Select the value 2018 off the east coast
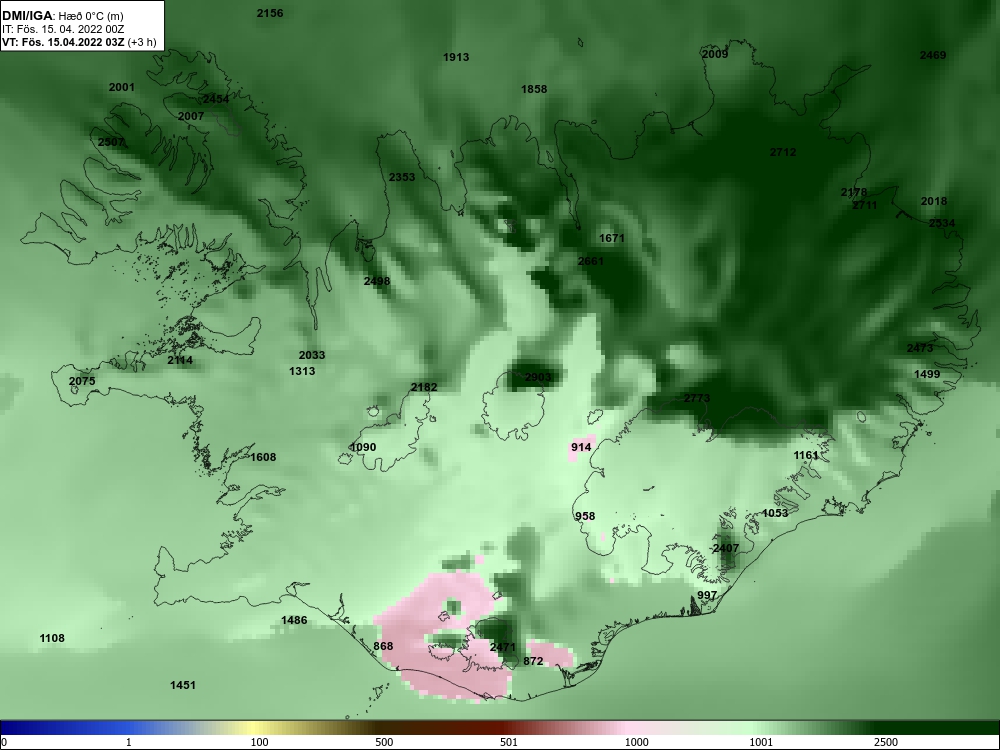Screen dimensions: 1000x750 pyautogui.click(x=934, y=202)
